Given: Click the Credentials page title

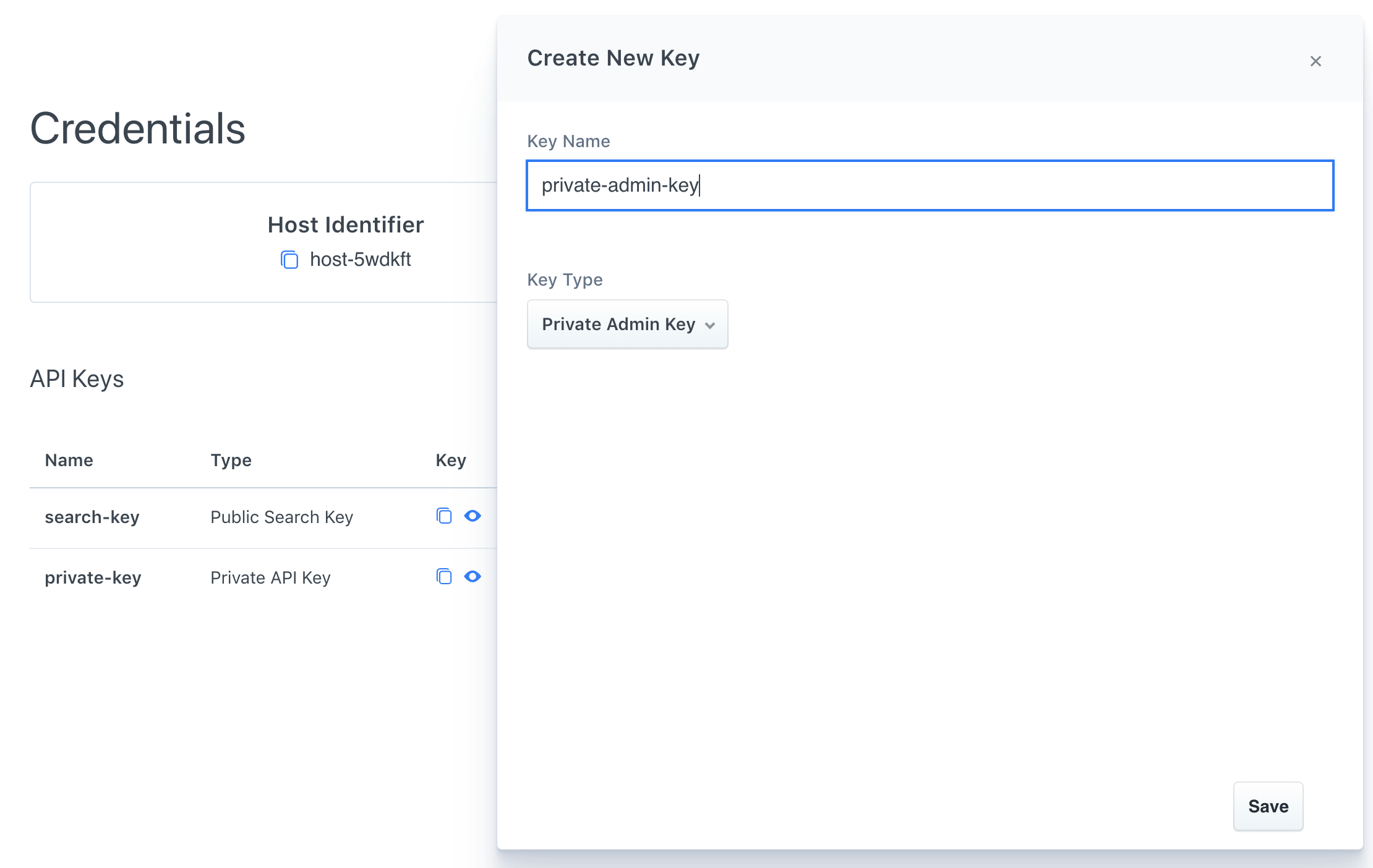Looking at the screenshot, I should (x=137, y=128).
